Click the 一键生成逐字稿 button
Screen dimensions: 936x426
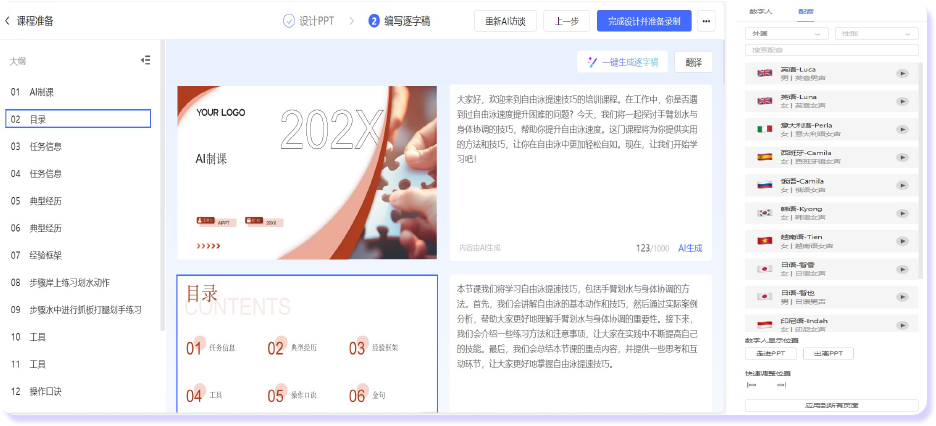coord(623,62)
